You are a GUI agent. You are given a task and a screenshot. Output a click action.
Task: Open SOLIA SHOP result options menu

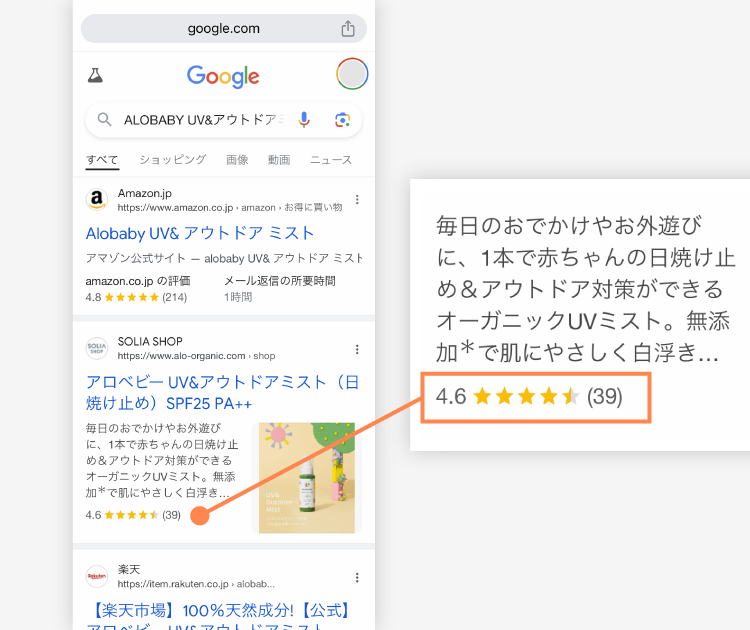coord(357,349)
